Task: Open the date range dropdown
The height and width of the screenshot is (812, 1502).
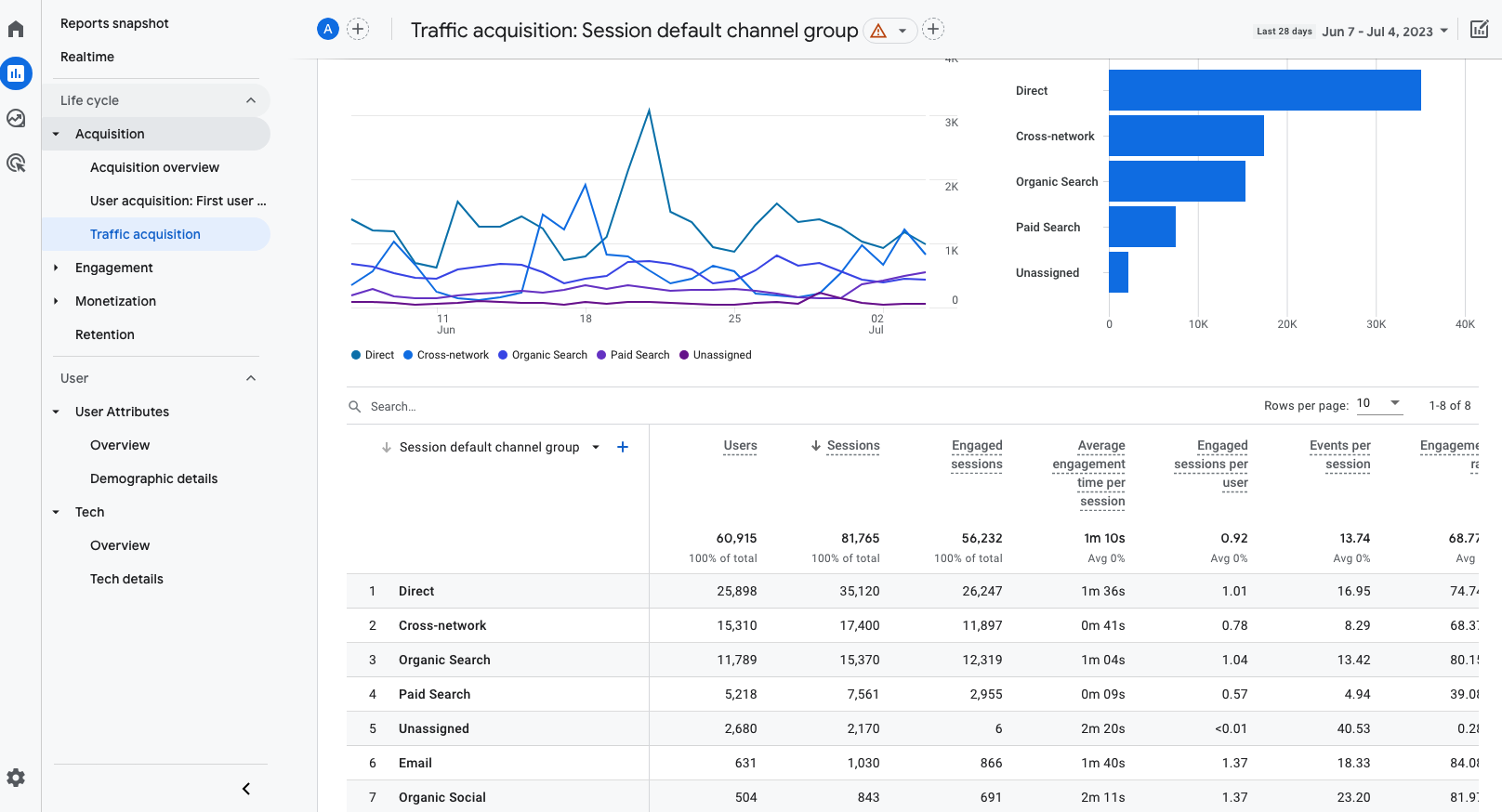Action: [x=1384, y=32]
